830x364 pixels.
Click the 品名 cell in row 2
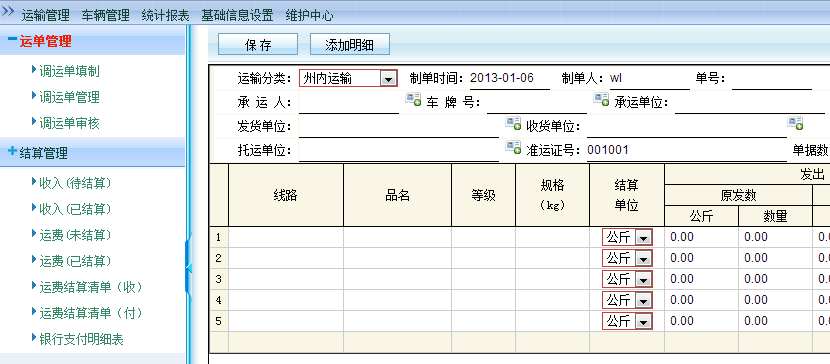click(x=398, y=258)
